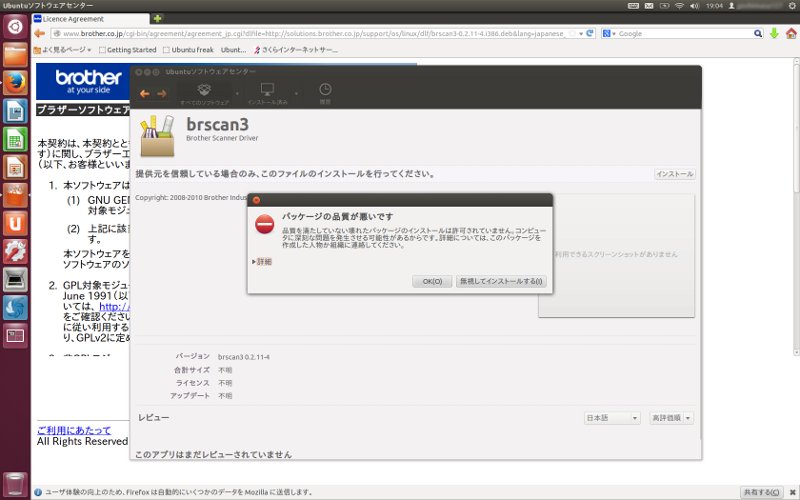
Task: Click the Firefox back arrow
Action: point(39,34)
